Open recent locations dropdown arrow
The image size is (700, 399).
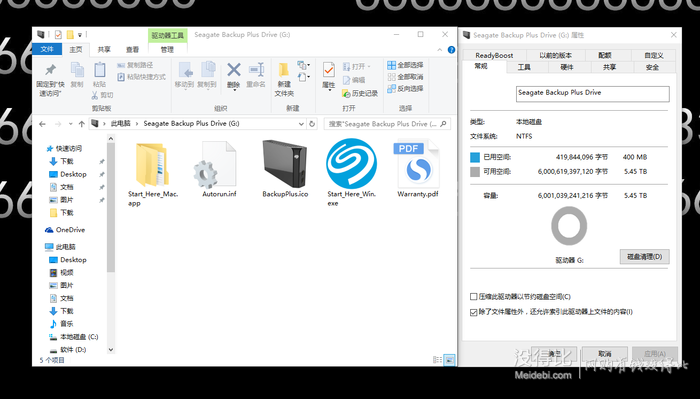tap(71, 124)
